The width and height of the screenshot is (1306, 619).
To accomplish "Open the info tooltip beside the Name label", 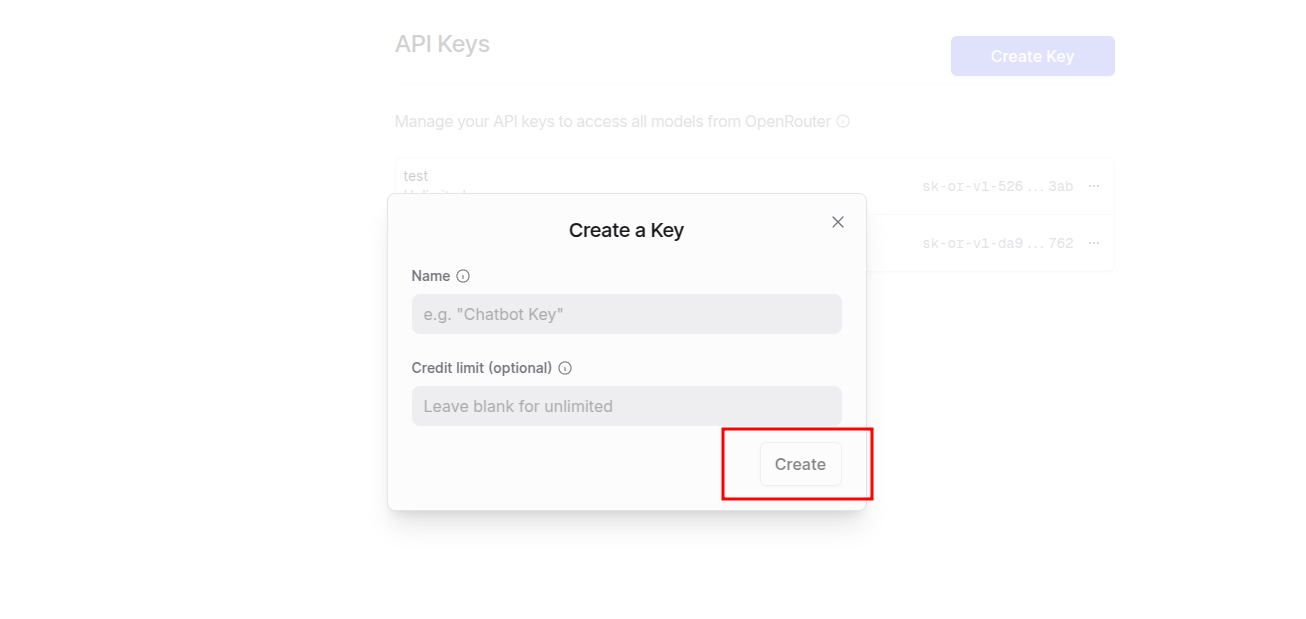I will [461, 276].
